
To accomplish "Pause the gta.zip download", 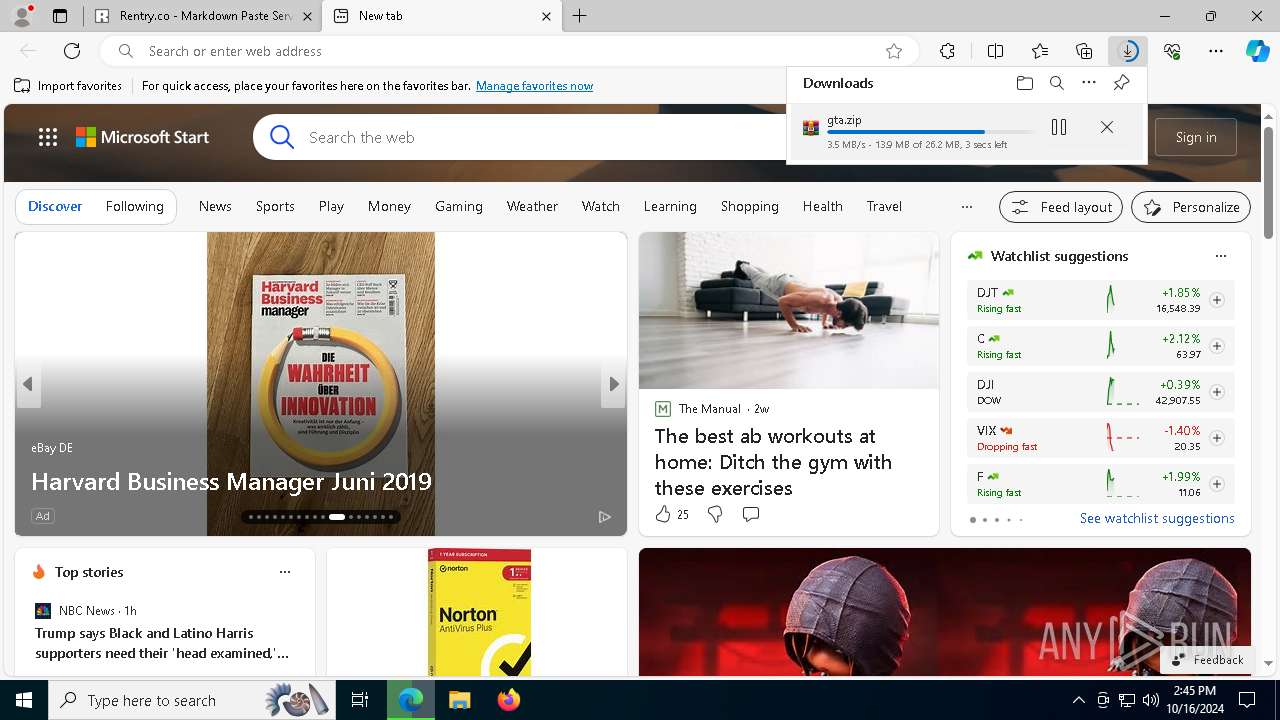I will coord(1059,127).
